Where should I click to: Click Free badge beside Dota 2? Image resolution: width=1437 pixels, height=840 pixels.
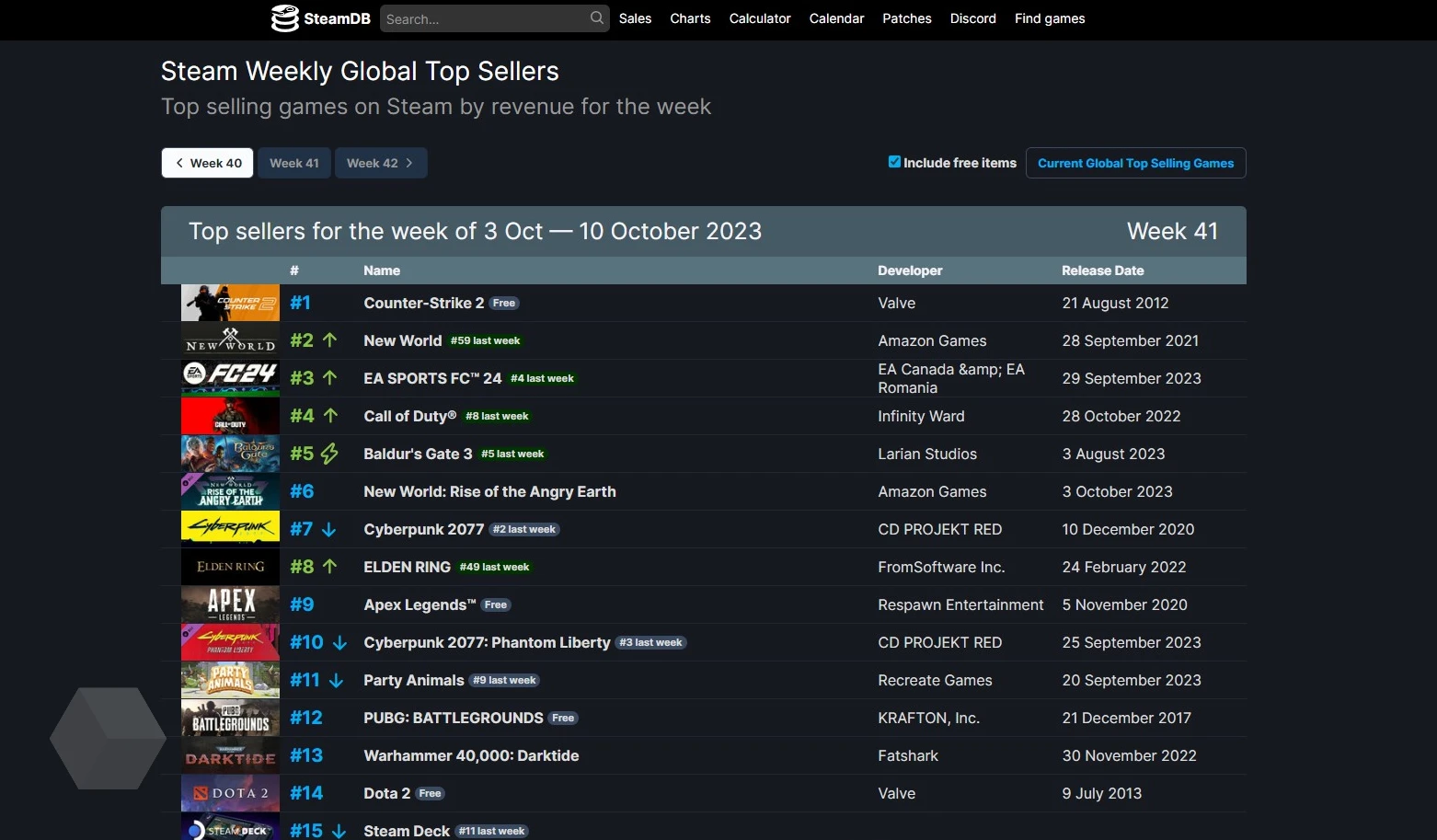(431, 793)
